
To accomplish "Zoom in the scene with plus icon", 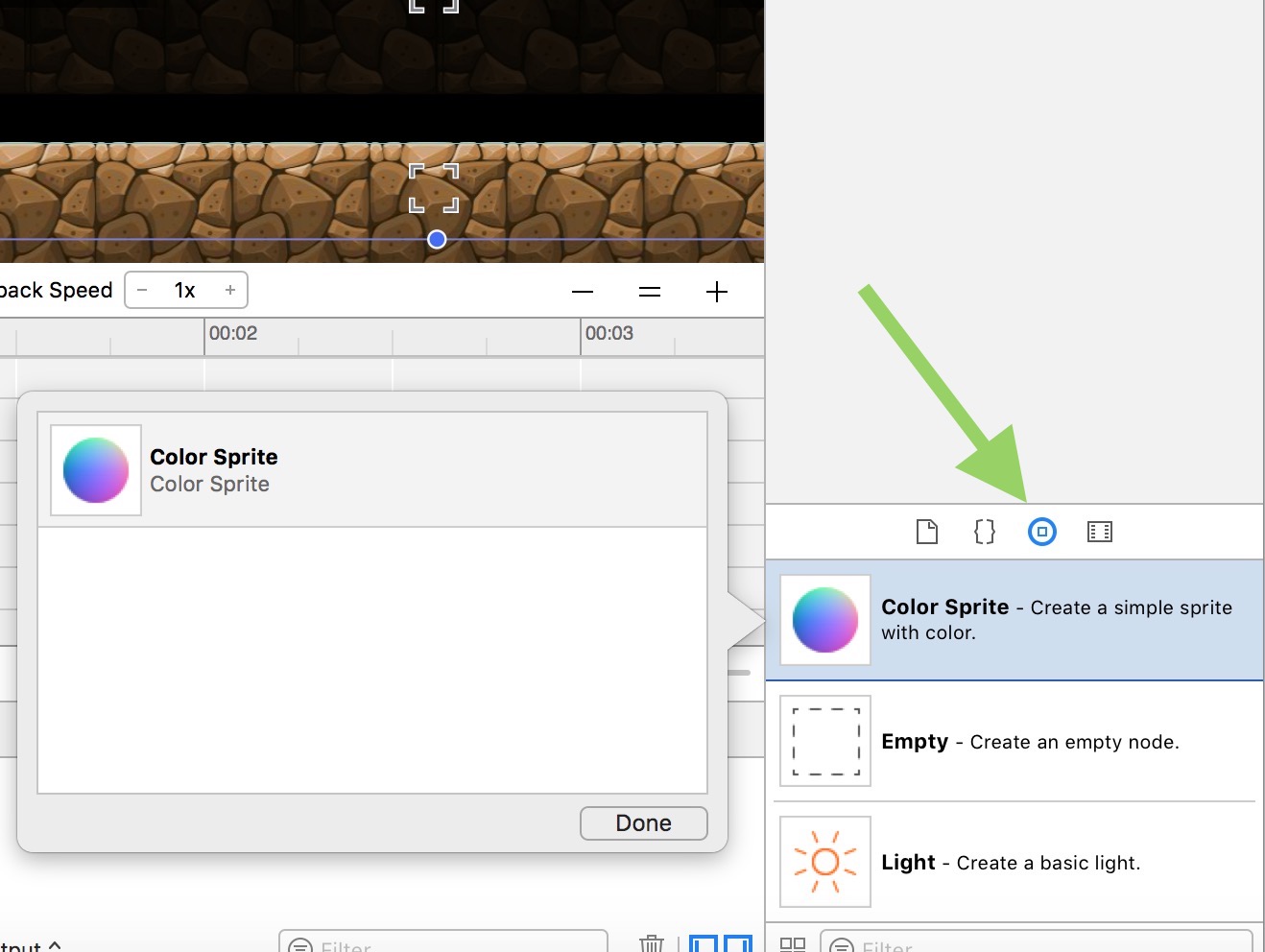I will 717,292.
